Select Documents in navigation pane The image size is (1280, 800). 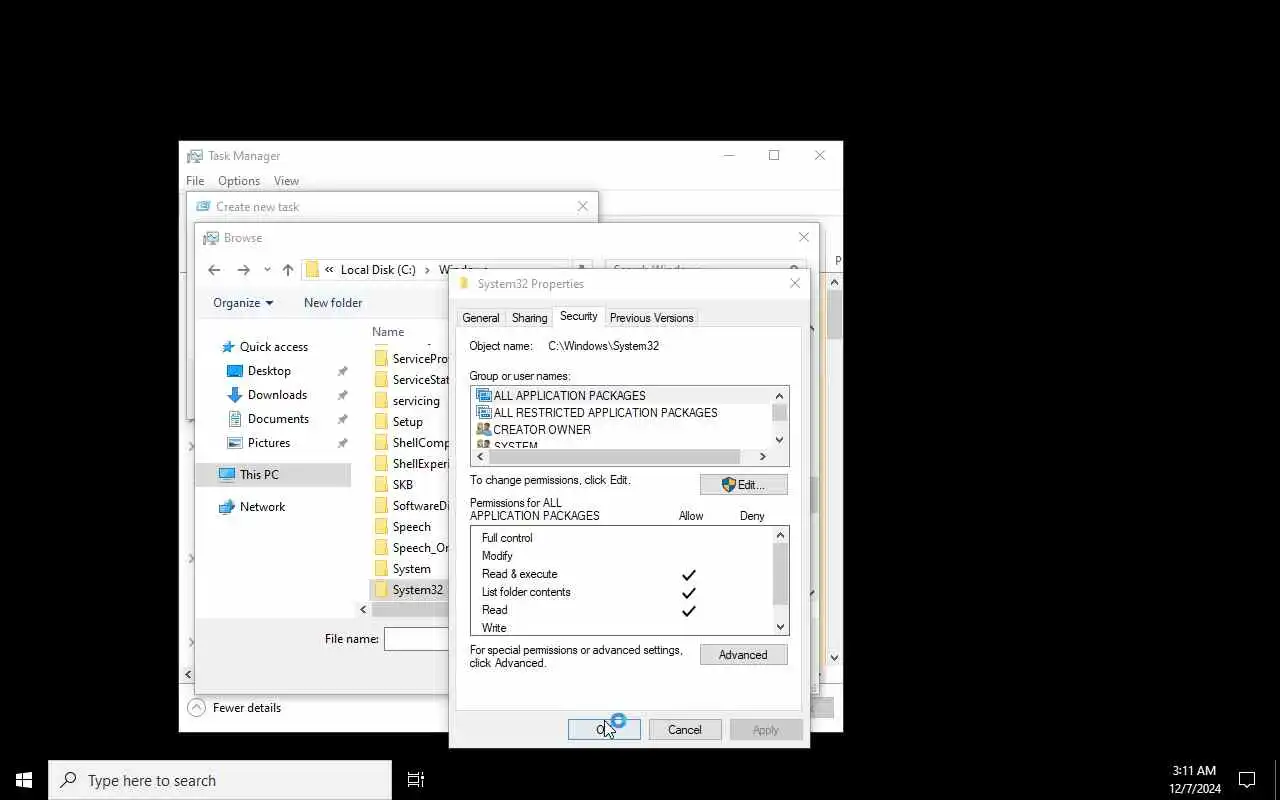click(x=278, y=419)
